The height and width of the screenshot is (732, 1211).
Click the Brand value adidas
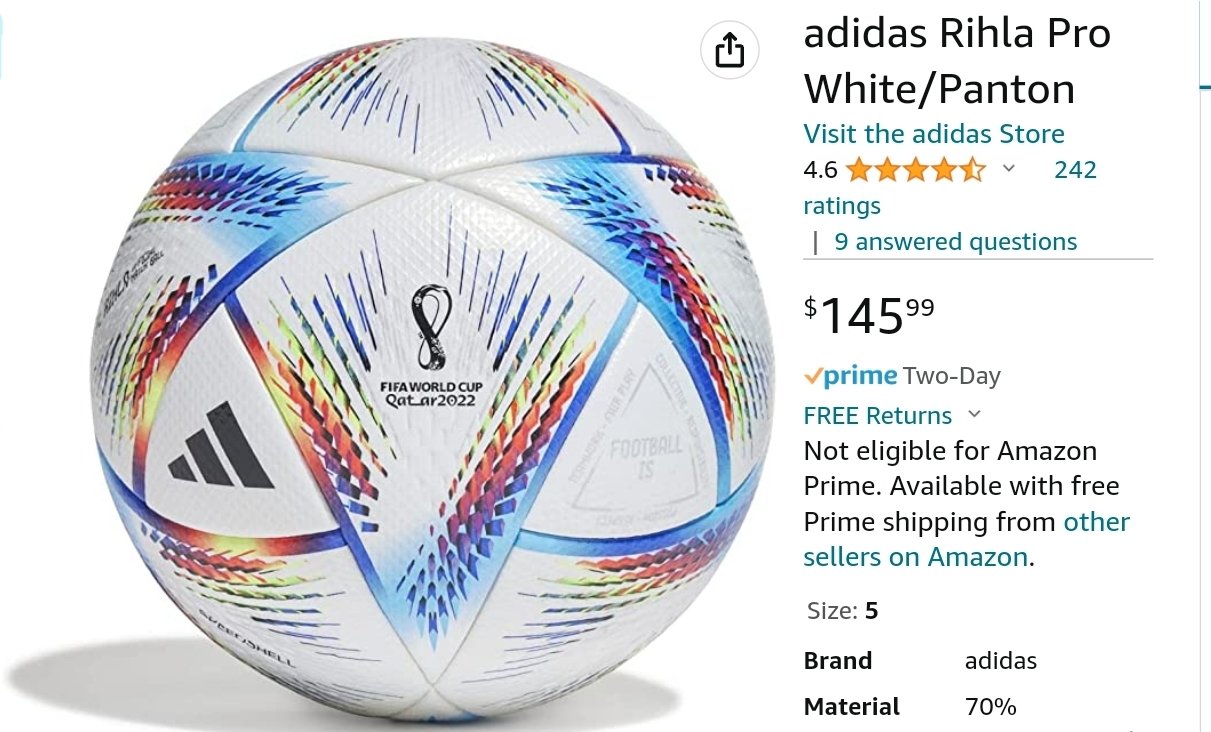(x=1001, y=661)
